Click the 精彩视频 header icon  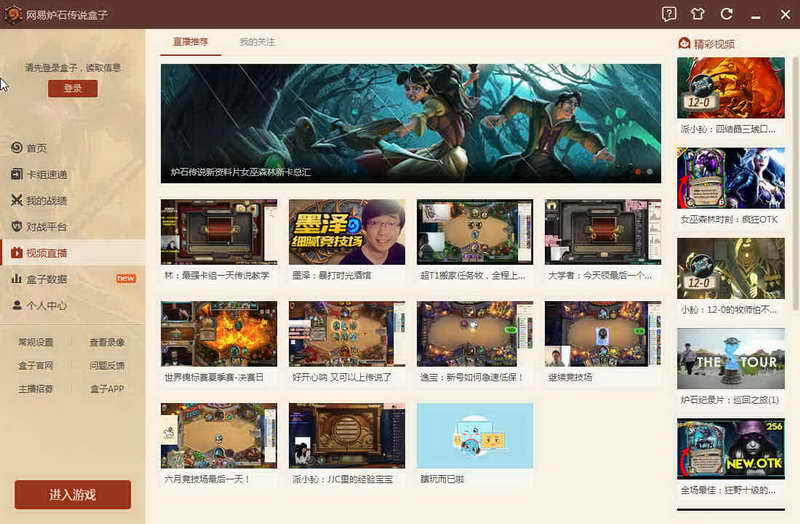[x=684, y=43]
